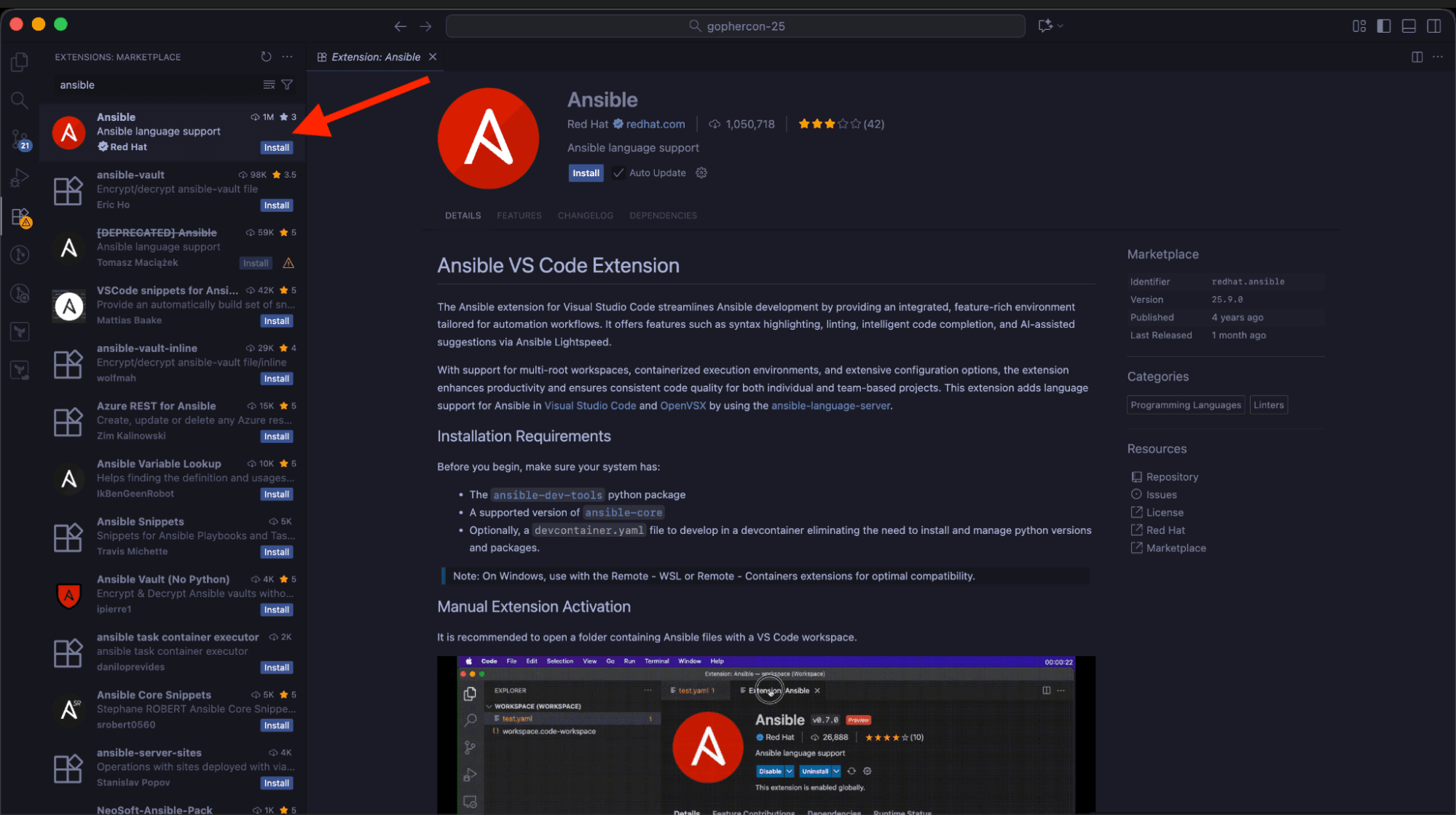Image resolution: width=1456 pixels, height=815 pixels.
Task: Refresh the extensions marketplace list
Action: click(266, 57)
